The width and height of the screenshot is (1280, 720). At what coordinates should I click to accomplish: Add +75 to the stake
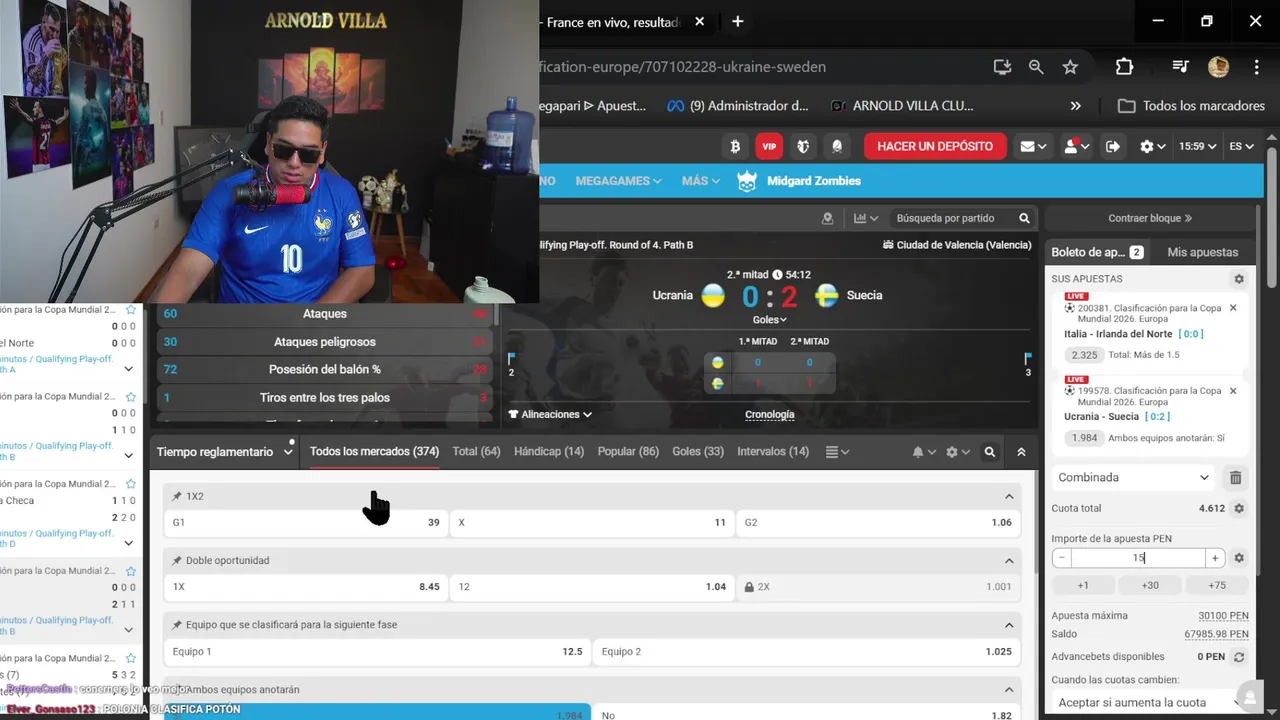1217,586
